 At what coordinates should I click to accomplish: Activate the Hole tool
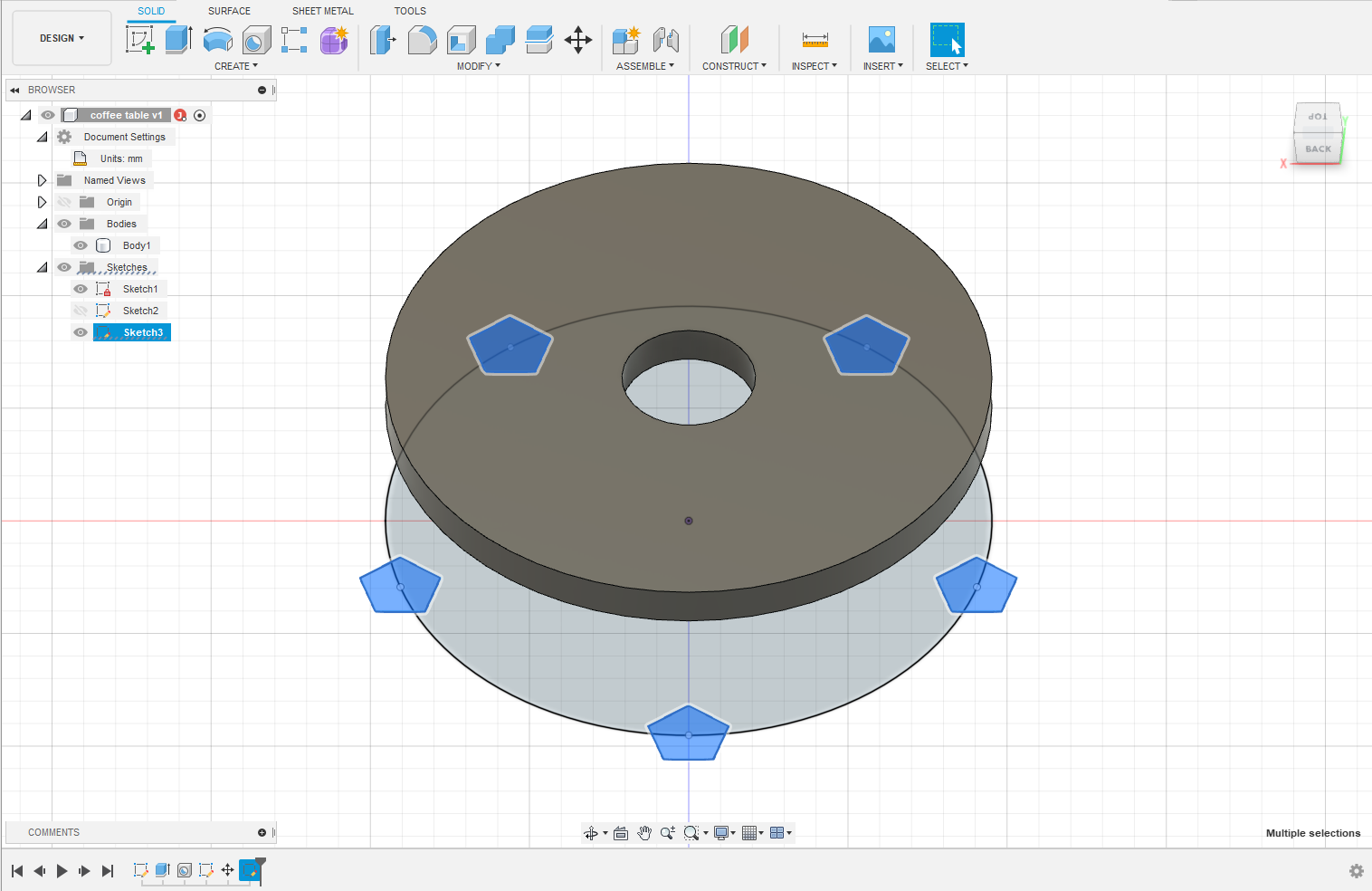(257, 40)
